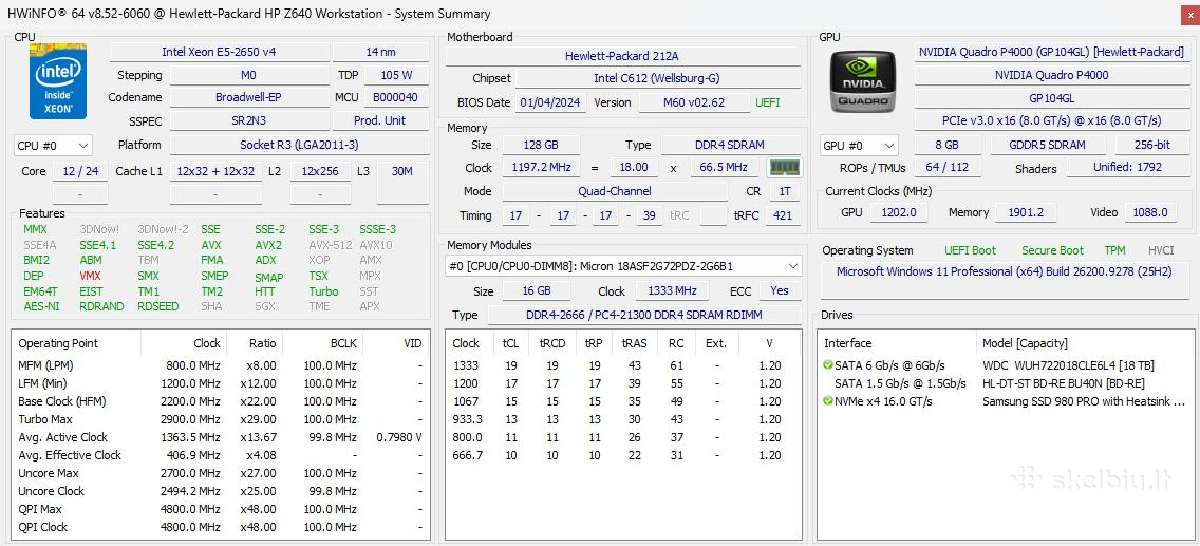
Task: Click the MCU value B000040
Action: pyautogui.click(x=396, y=98)
